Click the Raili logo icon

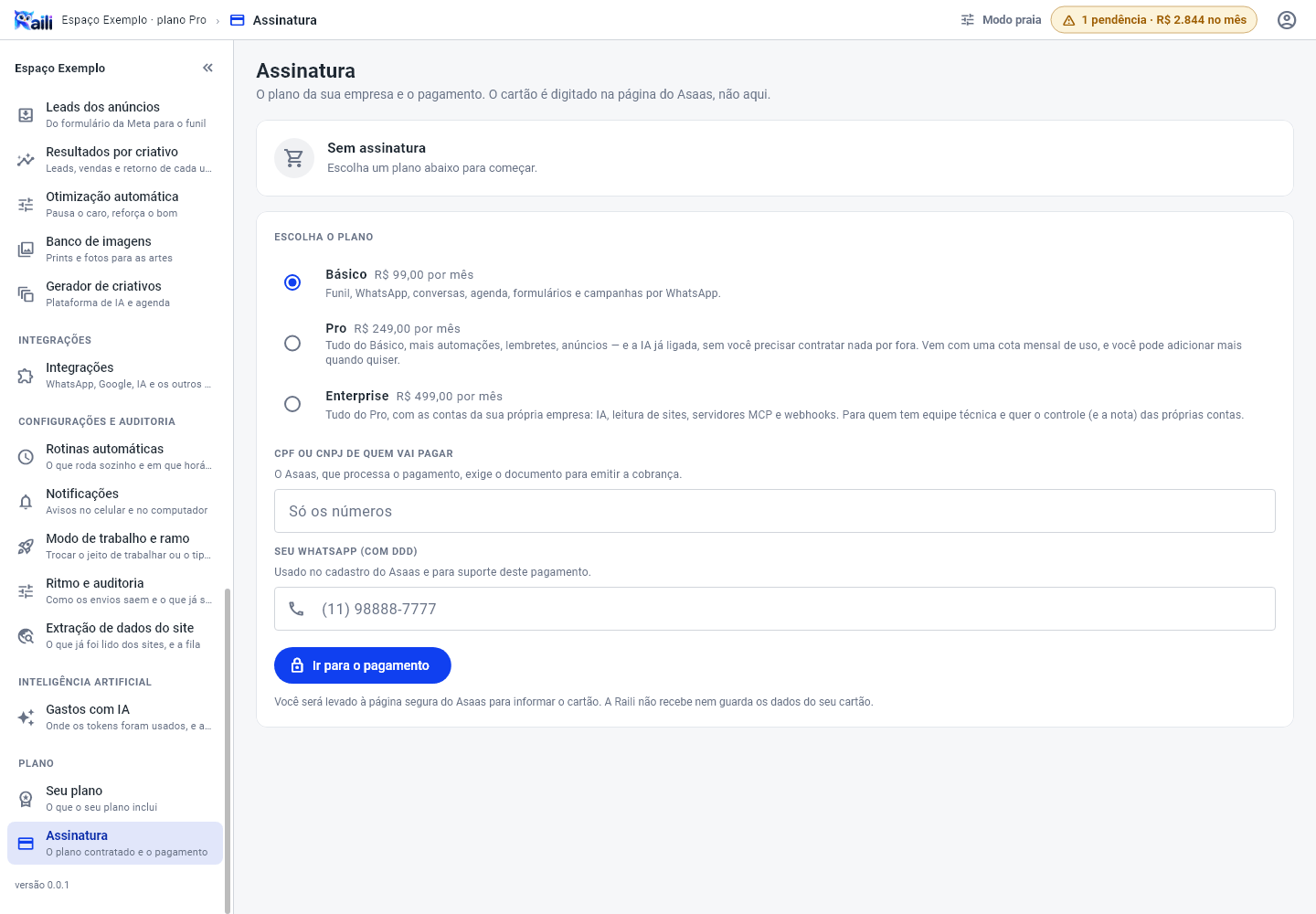click(x=34, y=20)
